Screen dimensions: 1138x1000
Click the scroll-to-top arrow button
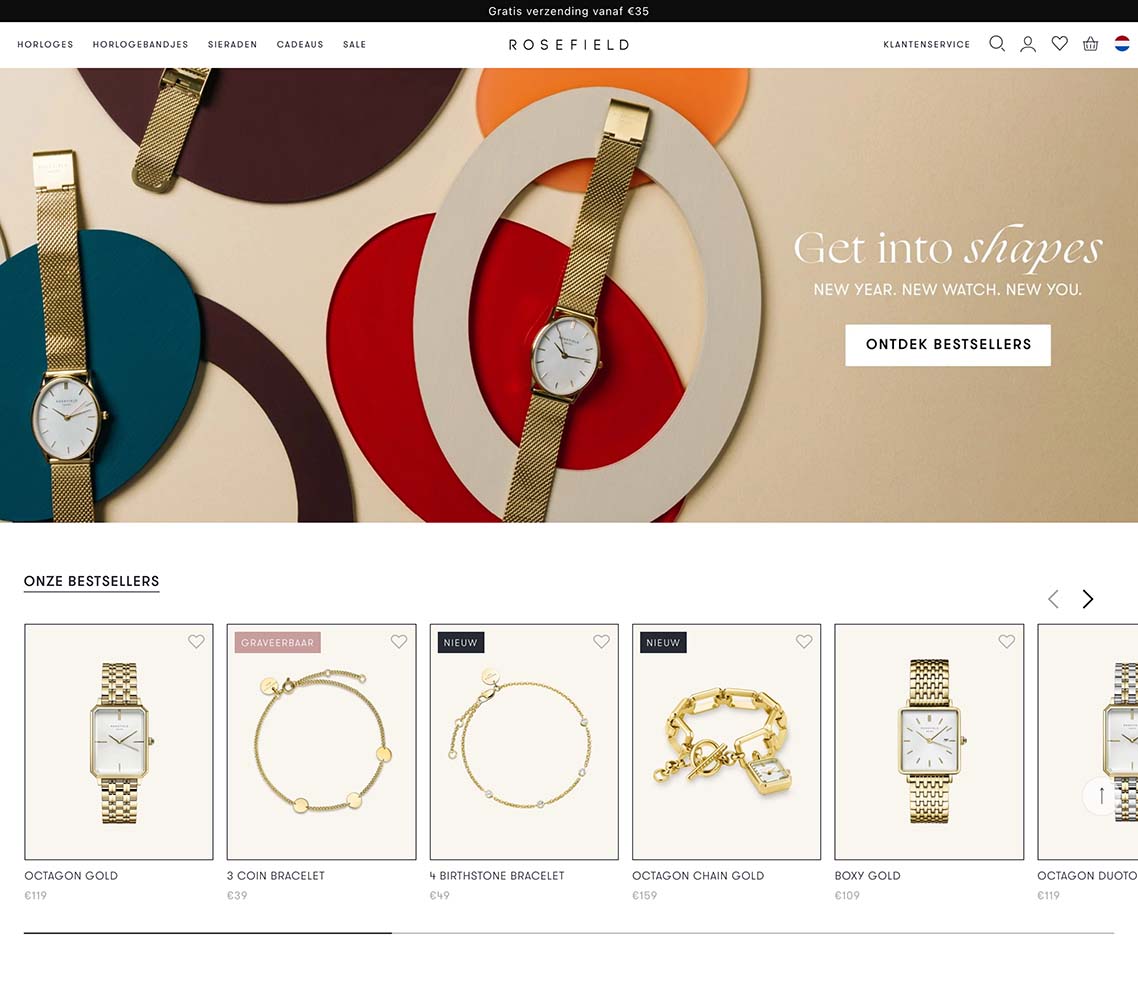(x=1101, y=796)
